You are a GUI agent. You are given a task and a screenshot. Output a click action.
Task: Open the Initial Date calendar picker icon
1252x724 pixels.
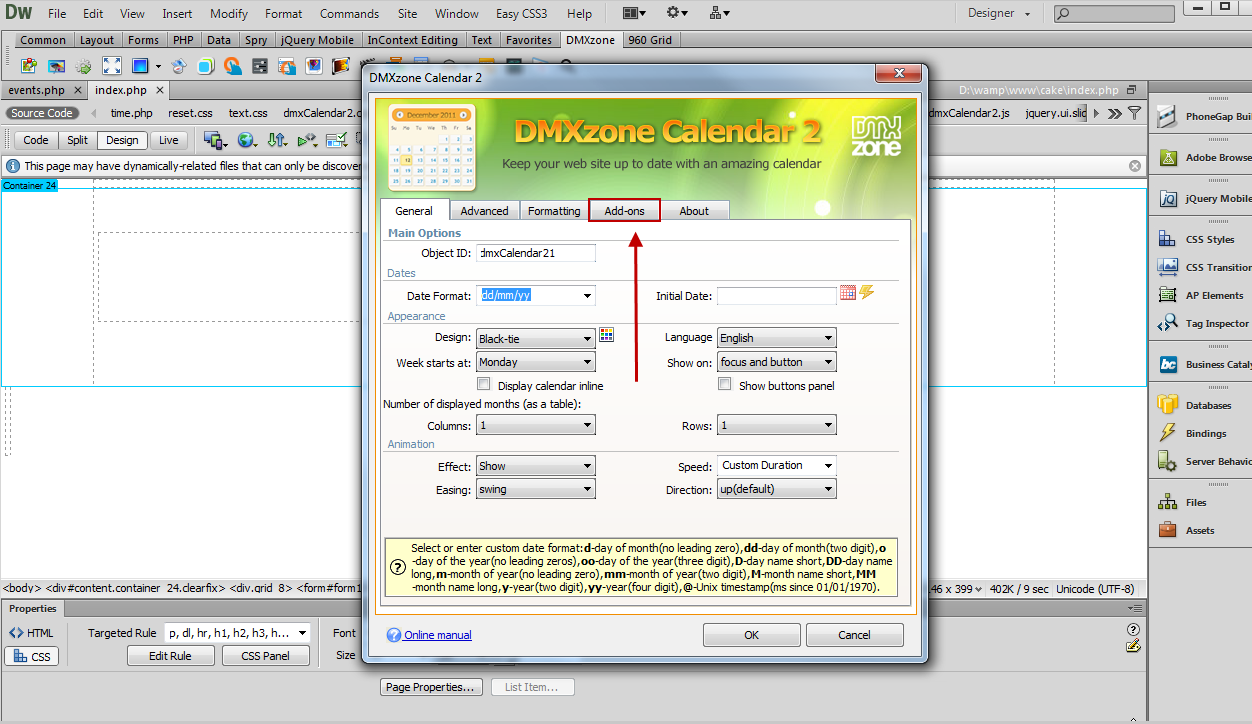(848, 293)
